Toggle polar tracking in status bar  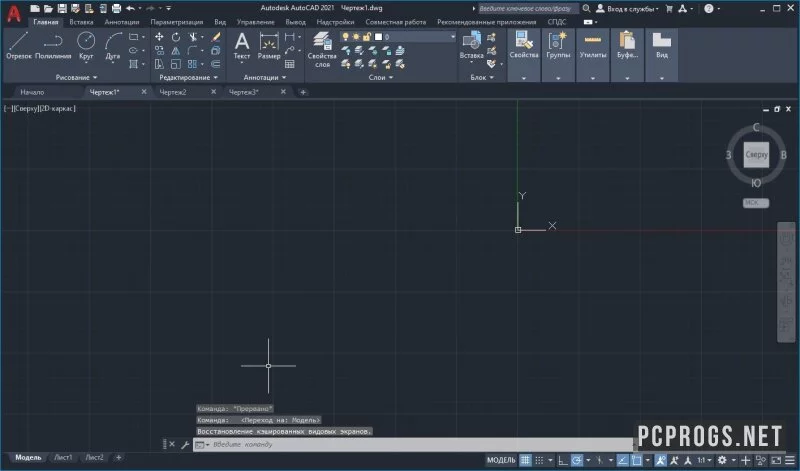pyautogui.click(x=577, y=460)
